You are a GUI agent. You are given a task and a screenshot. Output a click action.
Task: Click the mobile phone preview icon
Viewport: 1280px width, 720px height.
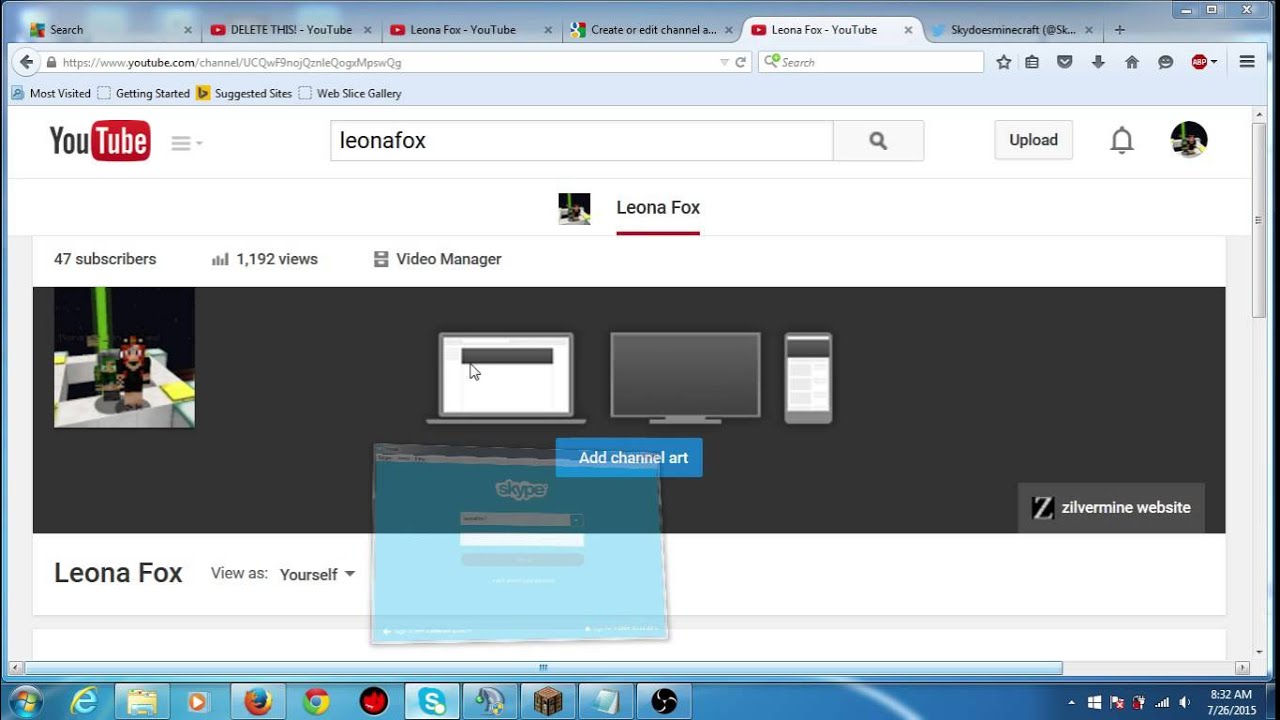(x=808, y=378)
